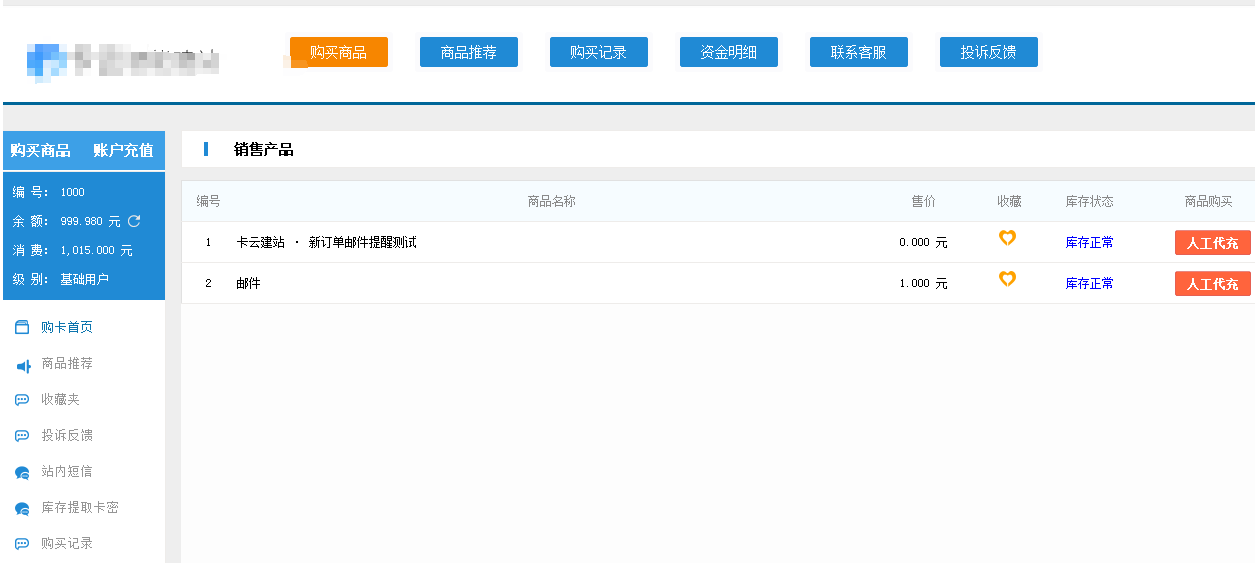Select 联系客服 in the top bar
The width and height of the screenshot is (1255, 563).
[858, 52]
